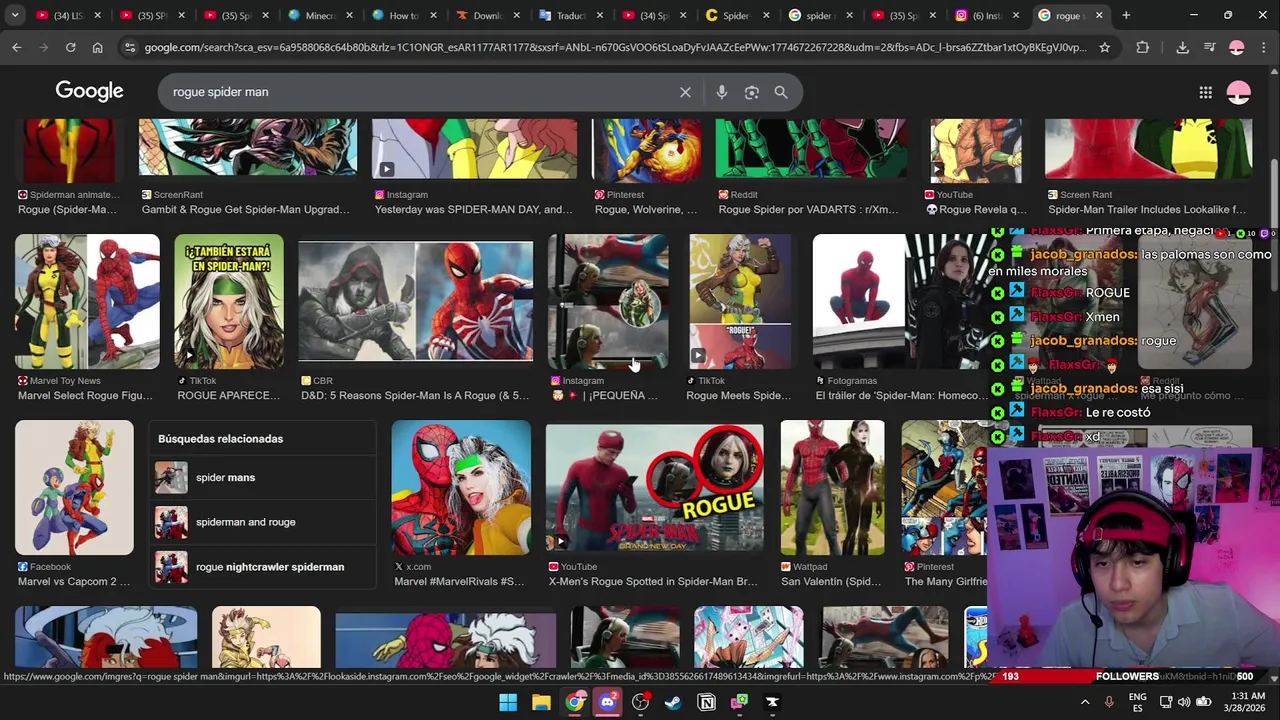Reload the current page
Viewport: 1280px width, 720px height.
click(70, 47)
